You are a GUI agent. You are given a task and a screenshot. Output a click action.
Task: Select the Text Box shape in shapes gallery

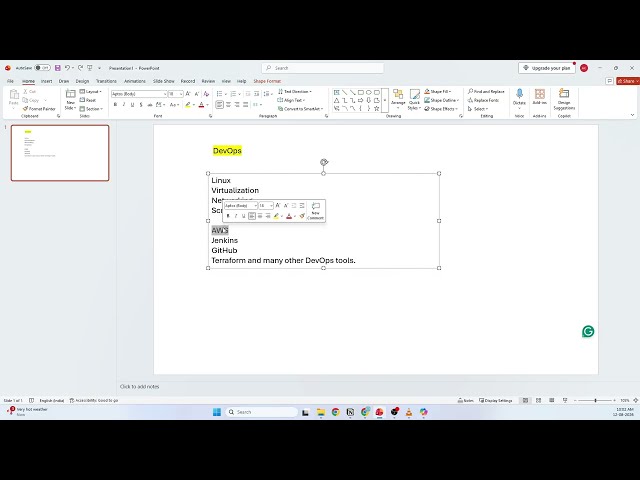336,92
